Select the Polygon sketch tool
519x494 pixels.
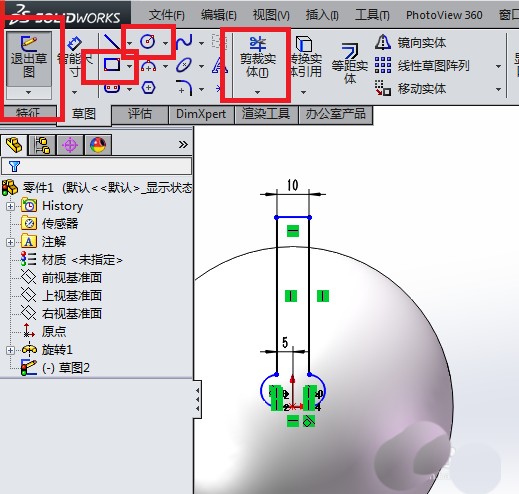click(x=148, y=88)
